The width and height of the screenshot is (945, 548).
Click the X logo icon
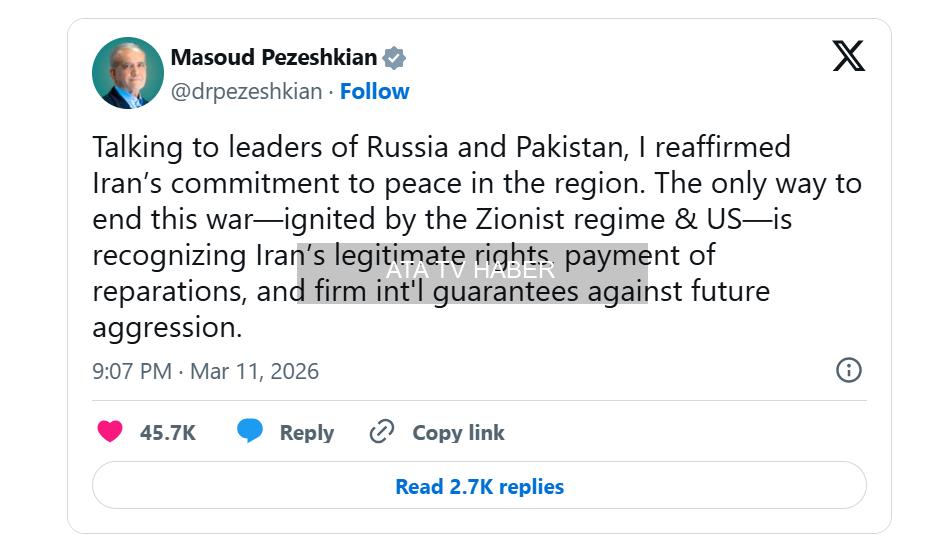pyautogui.click(x=848, y=56)
